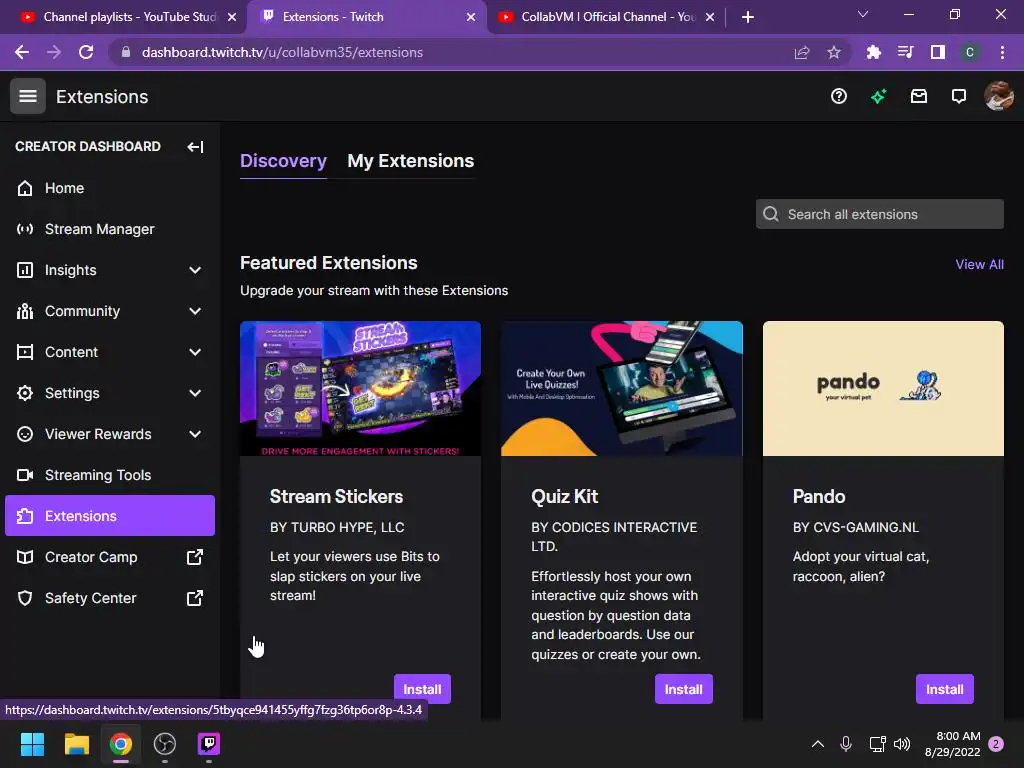Expand the Settings chevron
Image resolution: width=1024 pixels, height=768 pixels.
(195, 393)
